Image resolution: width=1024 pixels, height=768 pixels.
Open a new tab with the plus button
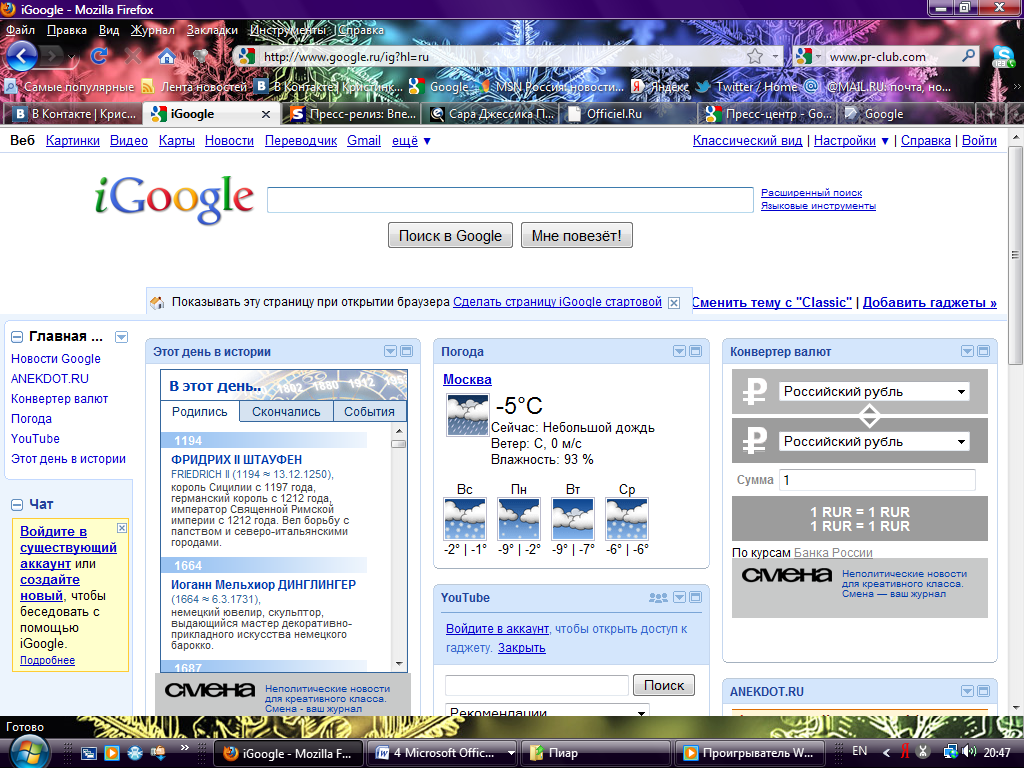pyautogui.click(x=991, y=114)
